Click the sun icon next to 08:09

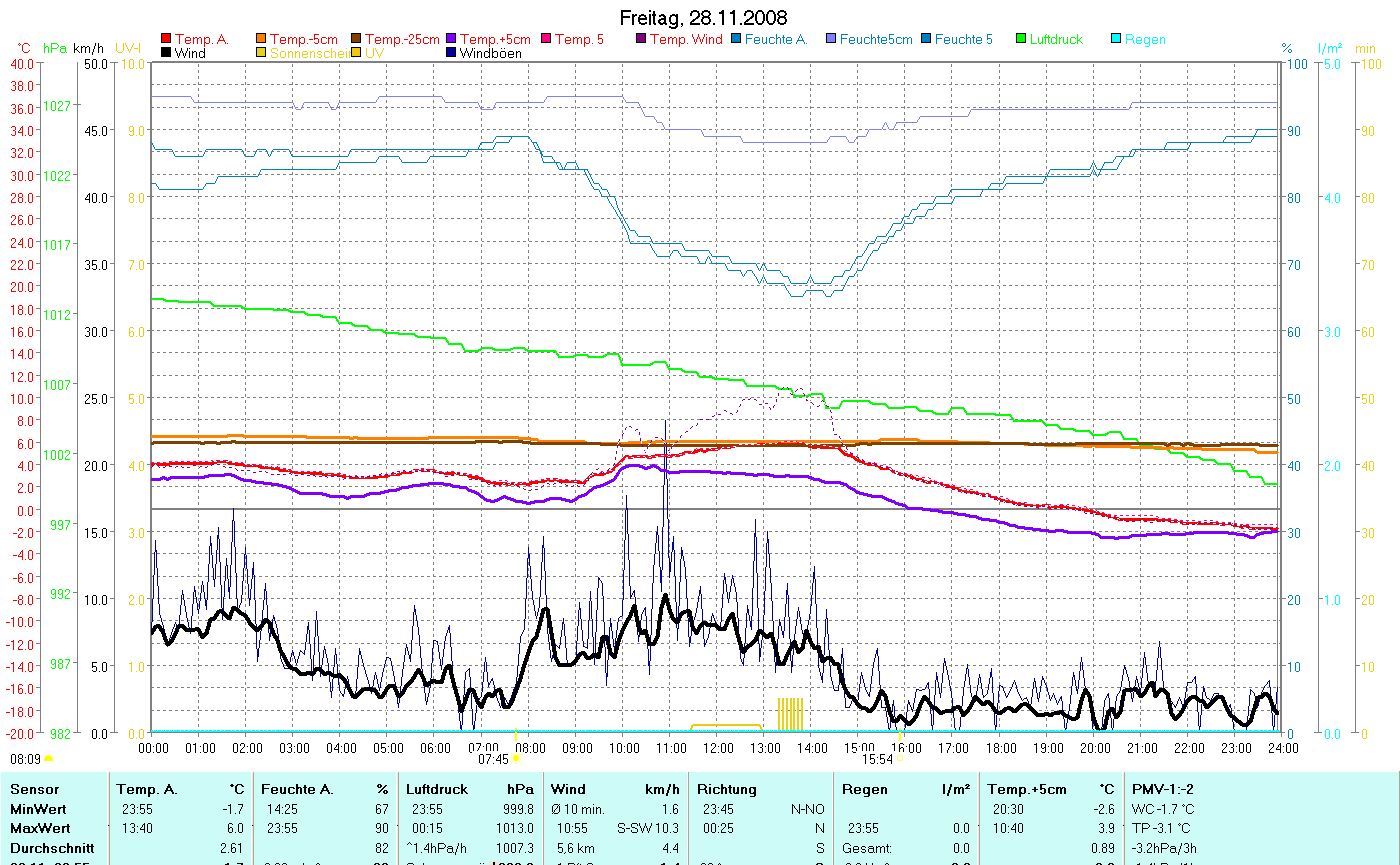[x=49, y=759]
